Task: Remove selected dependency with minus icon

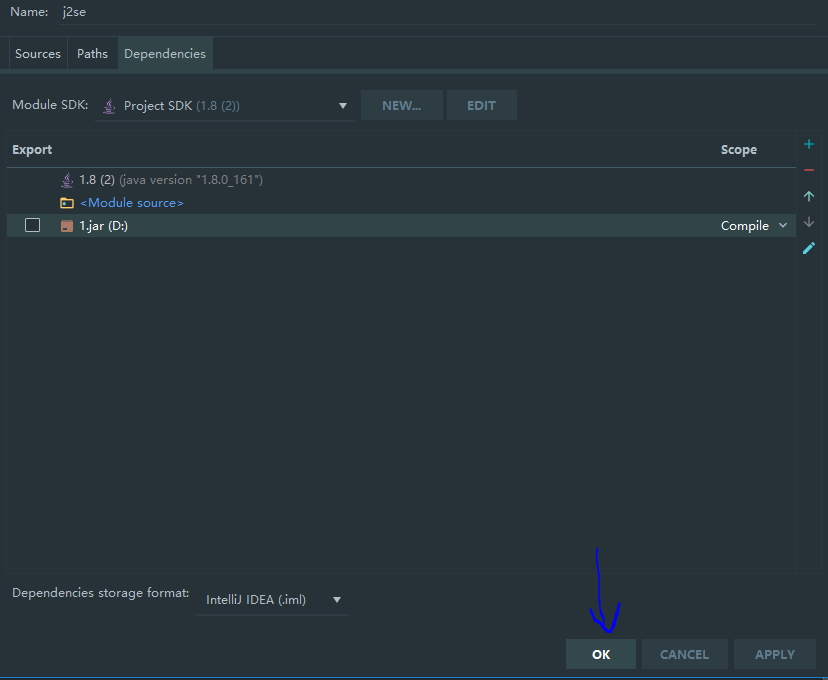Action: coord(808,170)
